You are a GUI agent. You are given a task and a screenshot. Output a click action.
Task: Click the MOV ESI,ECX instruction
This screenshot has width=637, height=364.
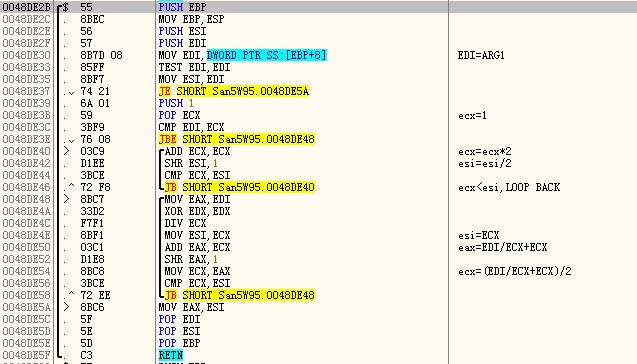coord(197,235)
